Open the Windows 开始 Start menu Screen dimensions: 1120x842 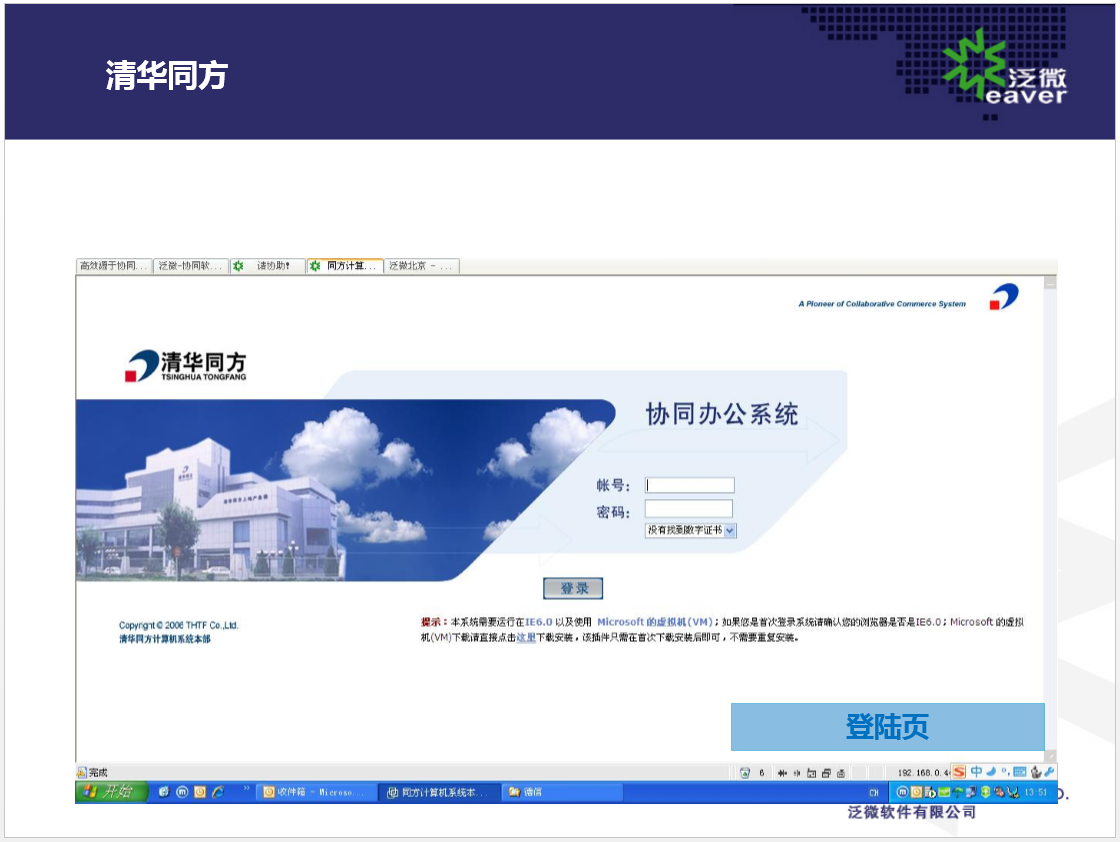pos(111,791)
